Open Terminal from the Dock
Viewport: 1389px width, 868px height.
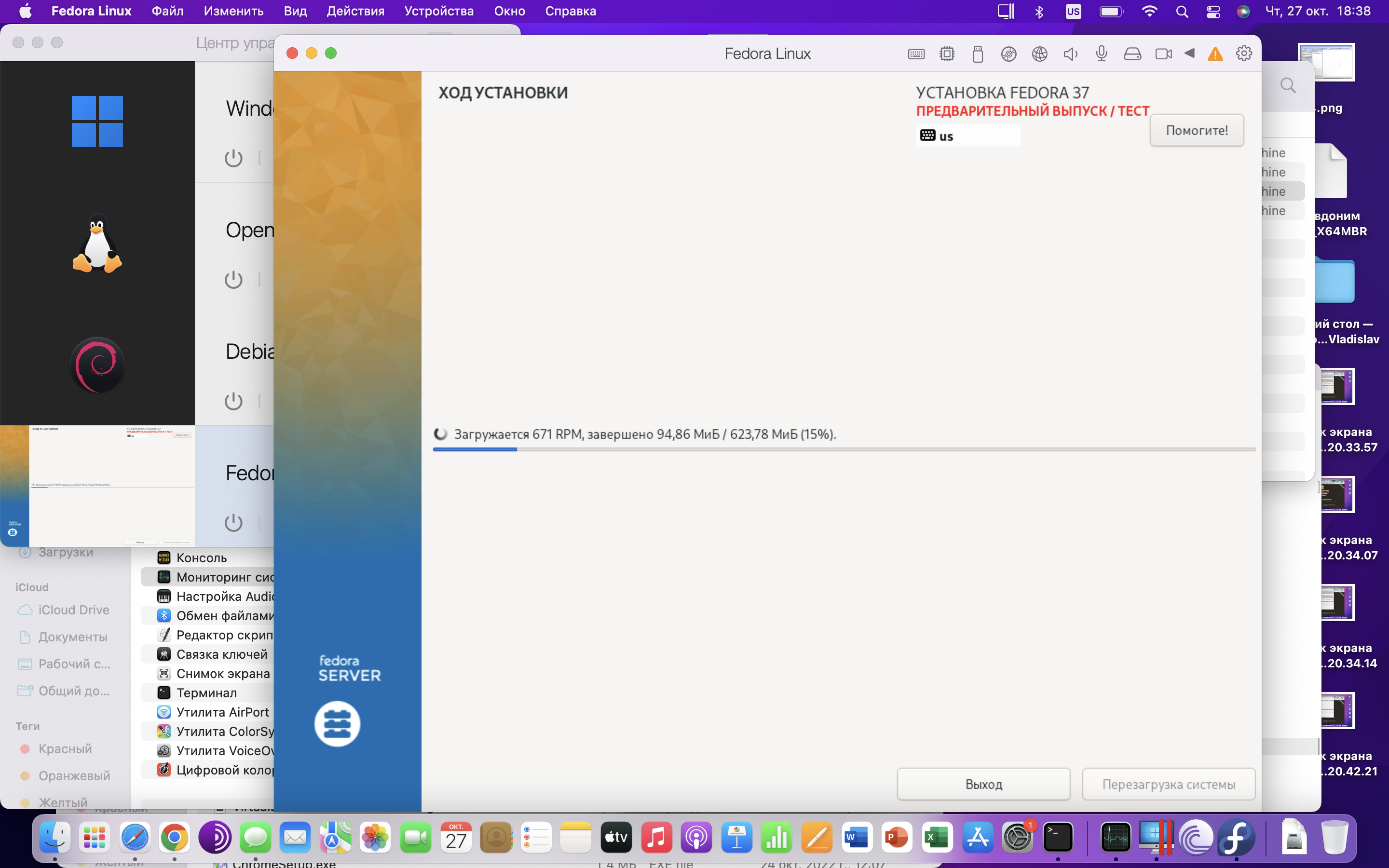(1058, 838)
